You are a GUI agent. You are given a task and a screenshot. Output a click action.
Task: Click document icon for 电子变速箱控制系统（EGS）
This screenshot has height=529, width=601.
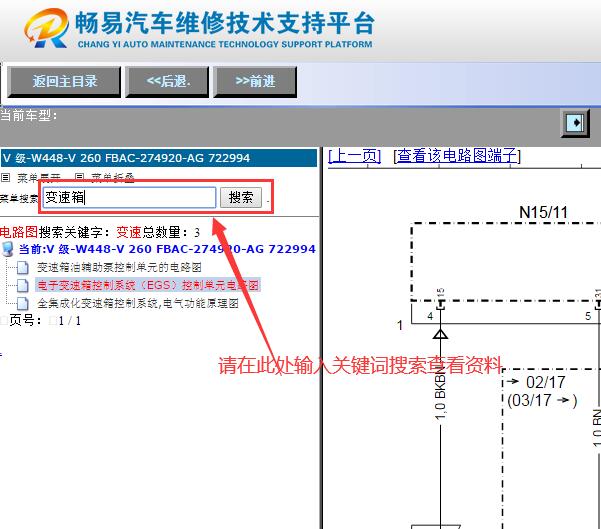[23, 285]
